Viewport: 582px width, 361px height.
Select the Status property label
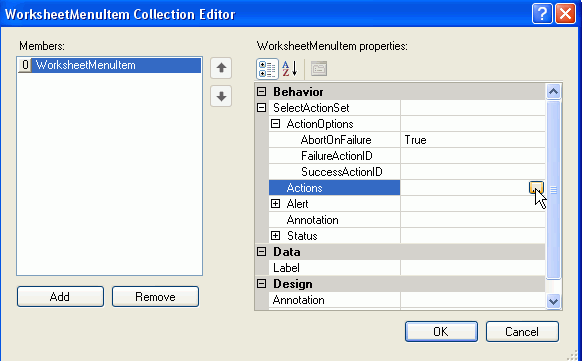(302, 236)
